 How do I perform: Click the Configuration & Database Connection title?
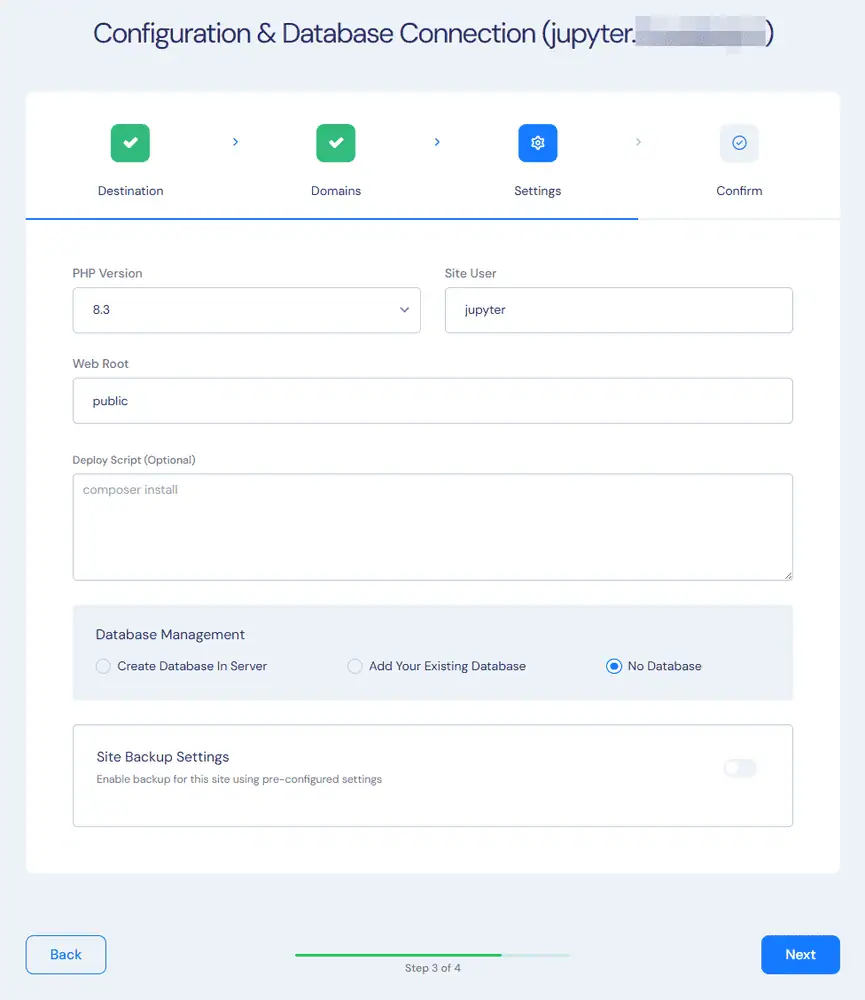click(x=434, y=33)
